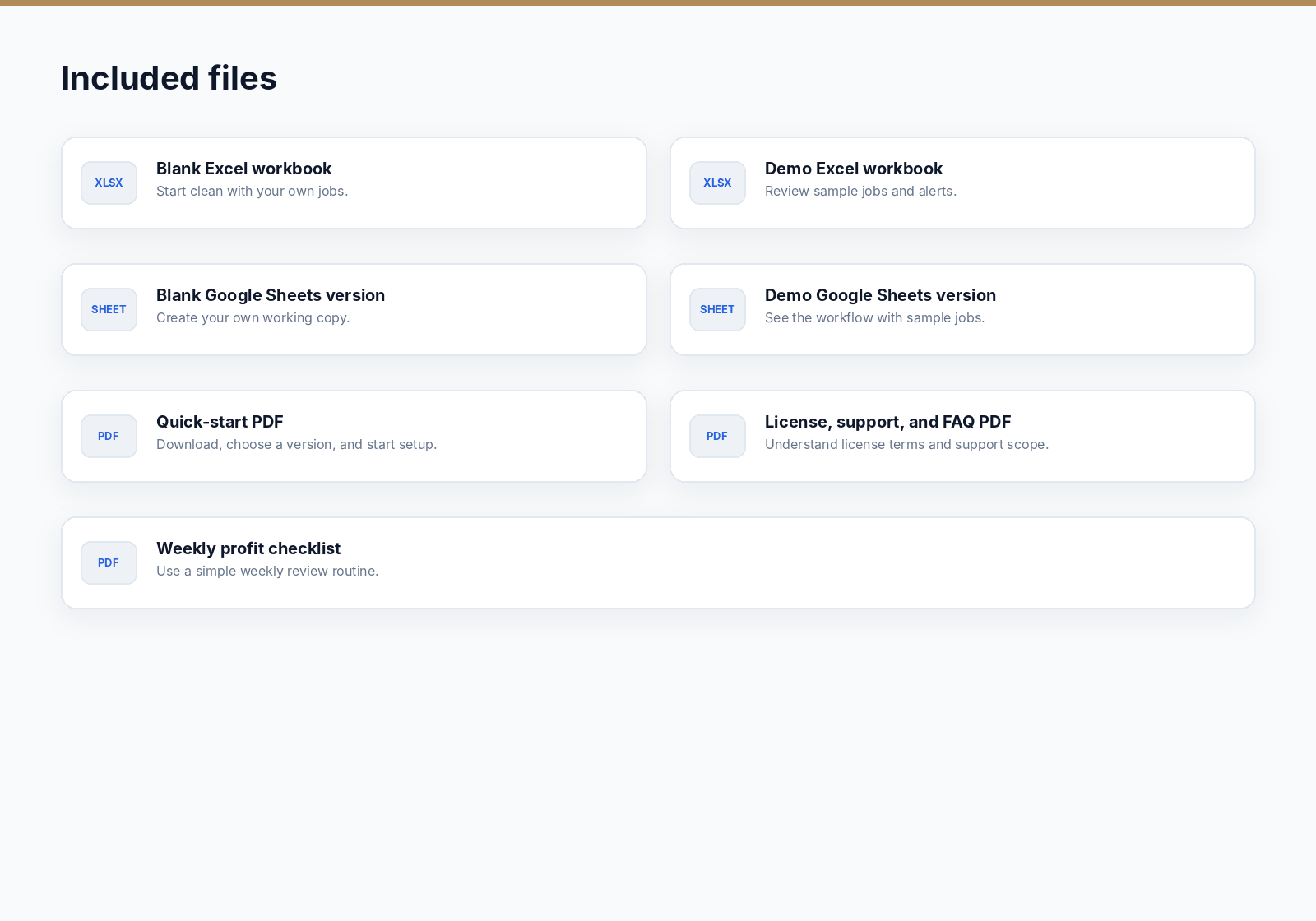
Task: Click the SHEET badge for Demo Google Sheets version
Action: (717, 309)
